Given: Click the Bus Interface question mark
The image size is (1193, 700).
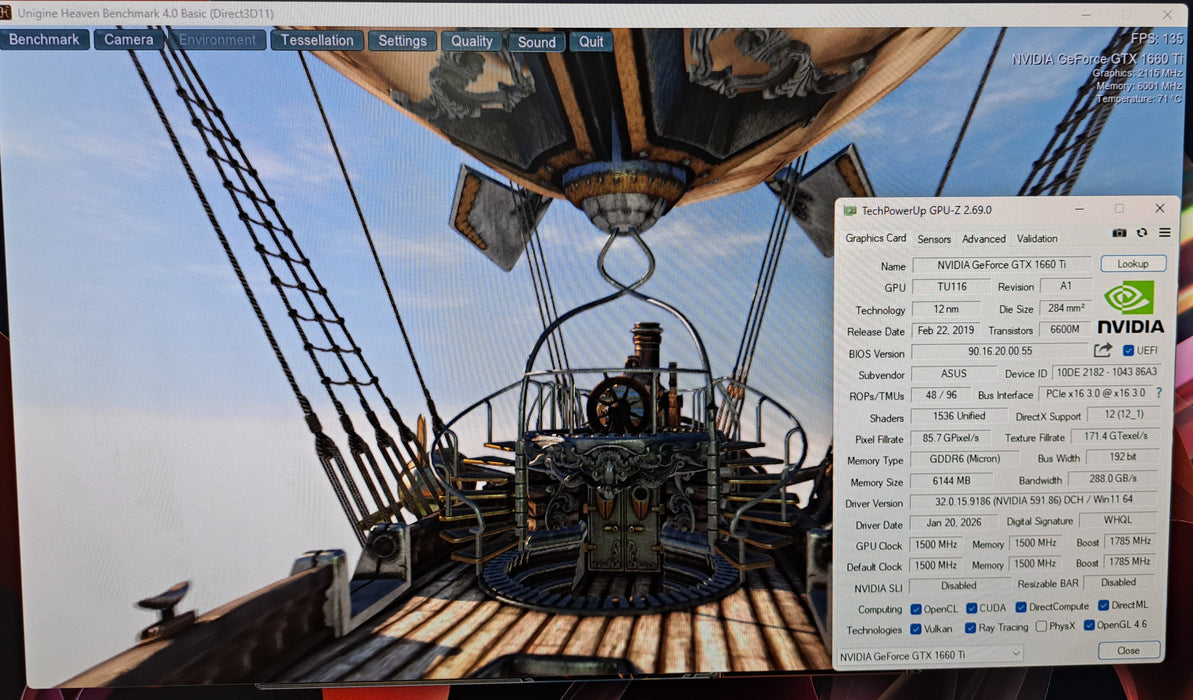Looking at the screenshot, I should pyautogui.click(x=1159, y=393).
